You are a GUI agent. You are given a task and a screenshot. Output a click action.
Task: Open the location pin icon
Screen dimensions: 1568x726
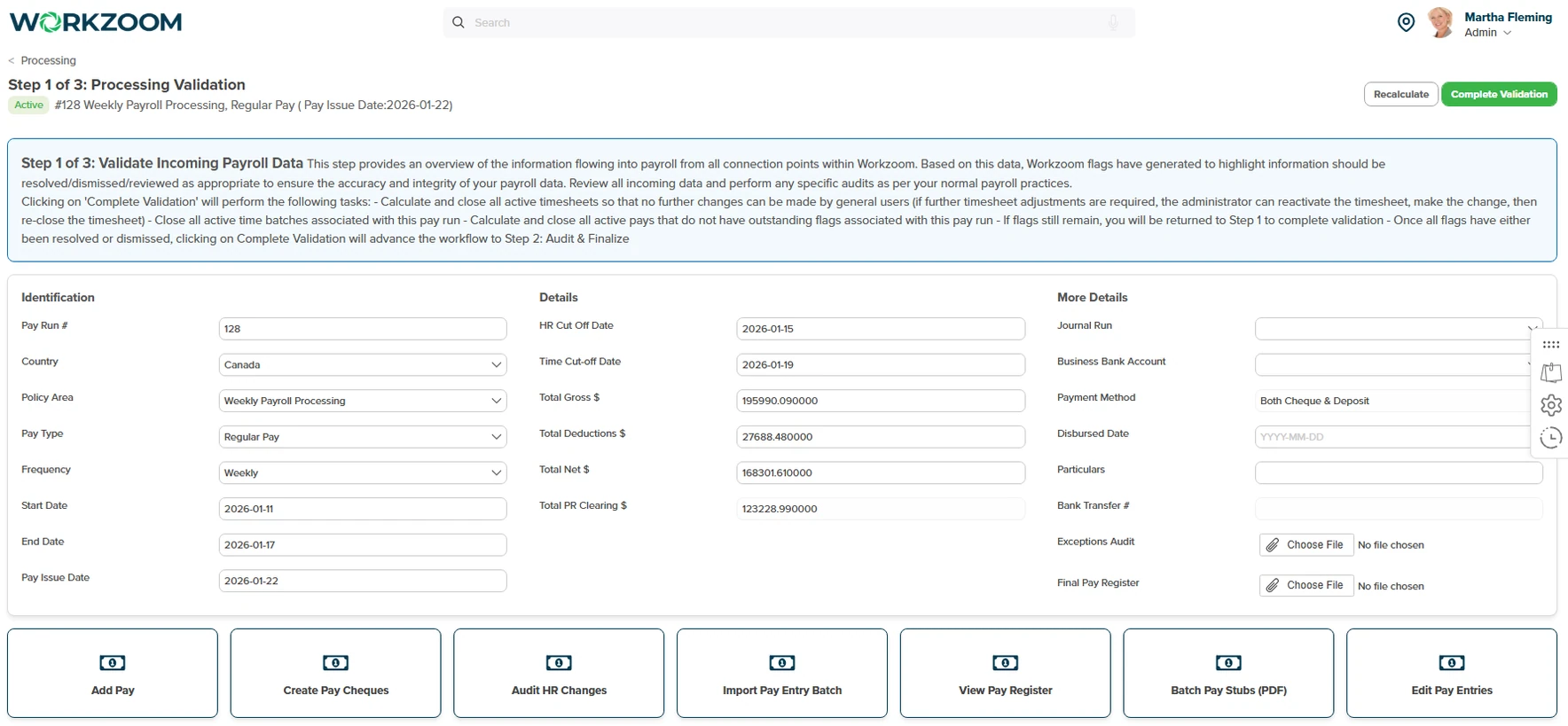(1406, 22)
